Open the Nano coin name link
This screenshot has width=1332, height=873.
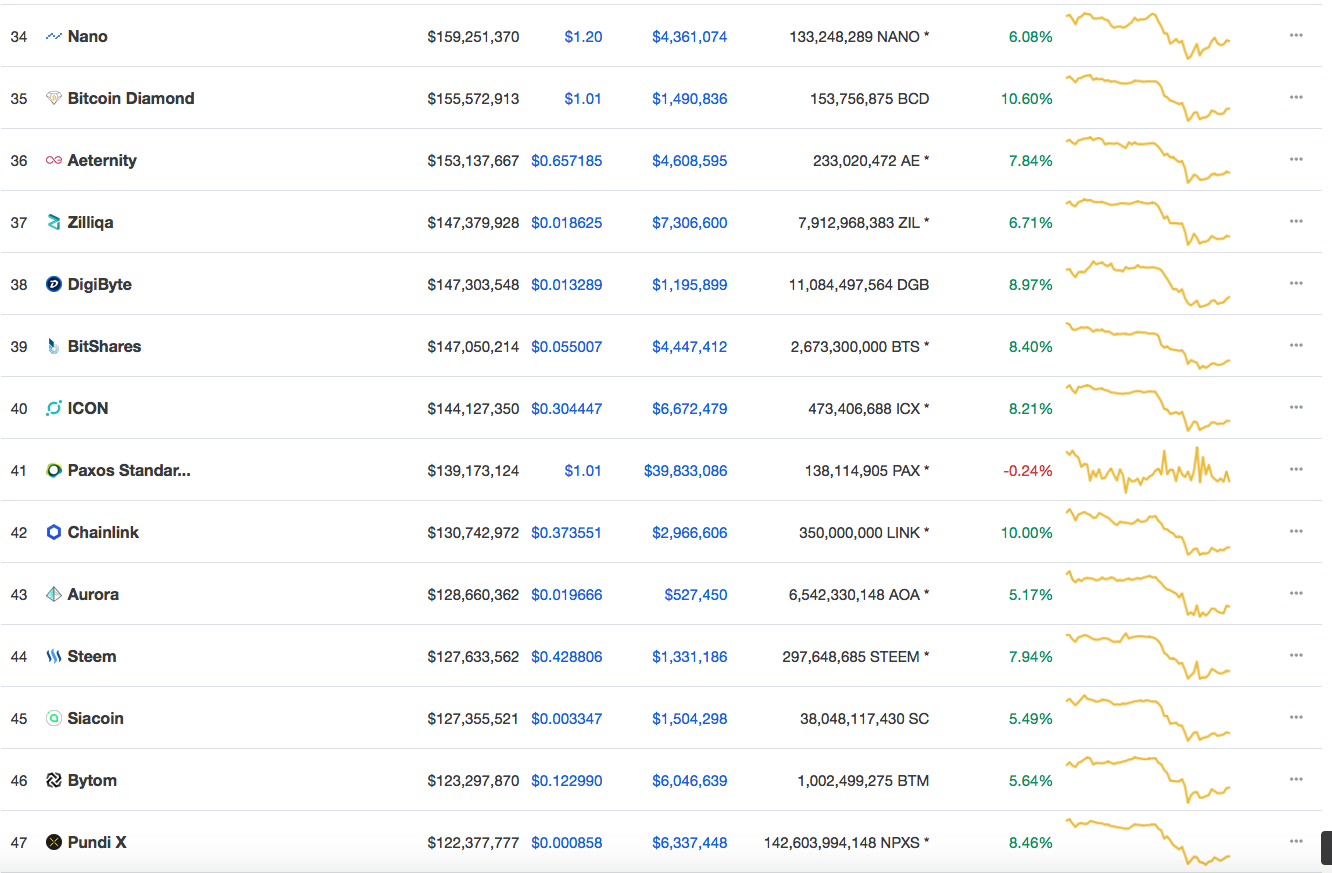tap(88, 36)
